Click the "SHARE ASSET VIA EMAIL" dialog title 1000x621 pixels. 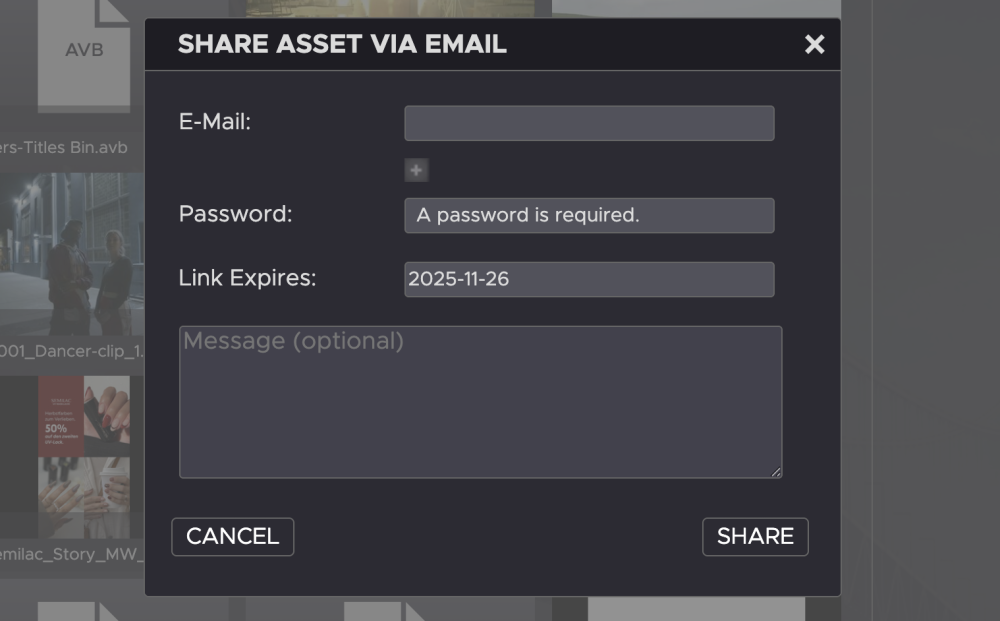click(x=342, y=44)
